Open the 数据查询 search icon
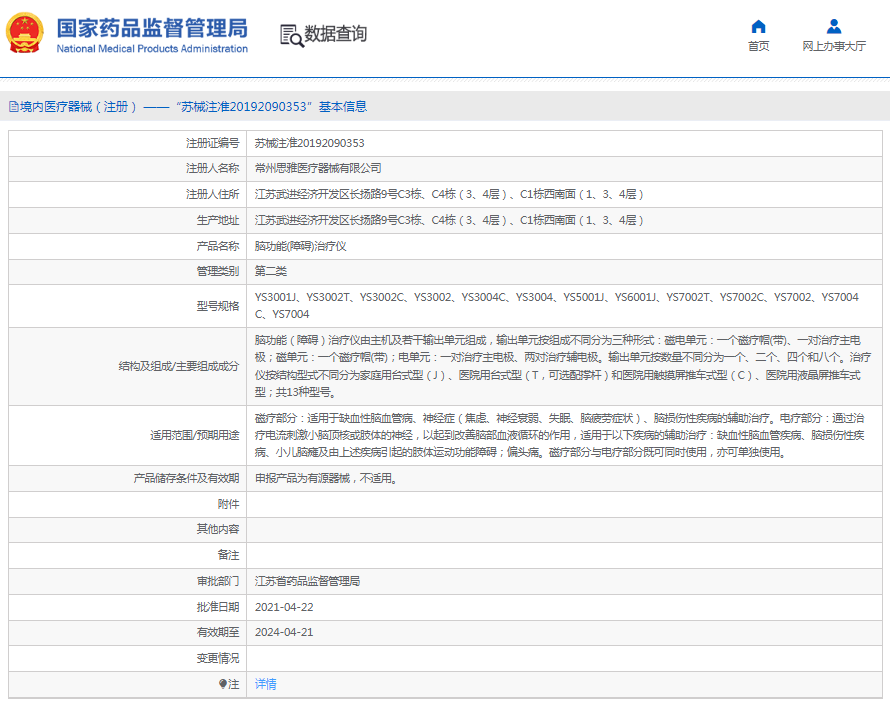The height and width of the screenshot is (706, 890). (292, 36)
